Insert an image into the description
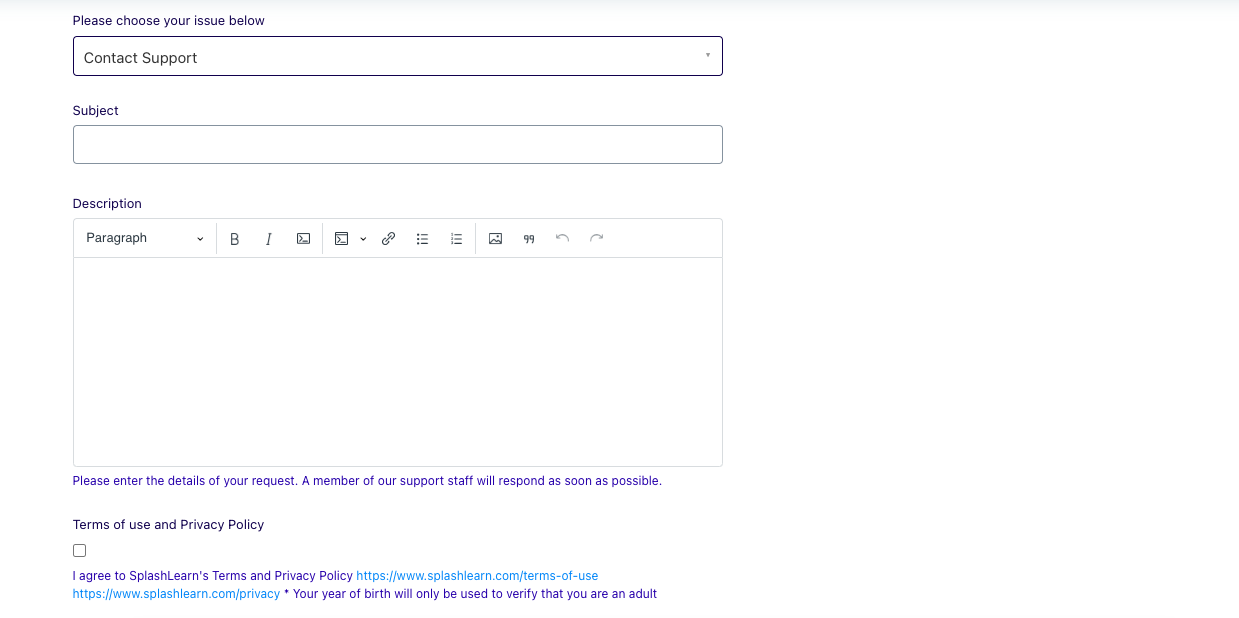Screen dimensions: 1239x618 (495, 238)
